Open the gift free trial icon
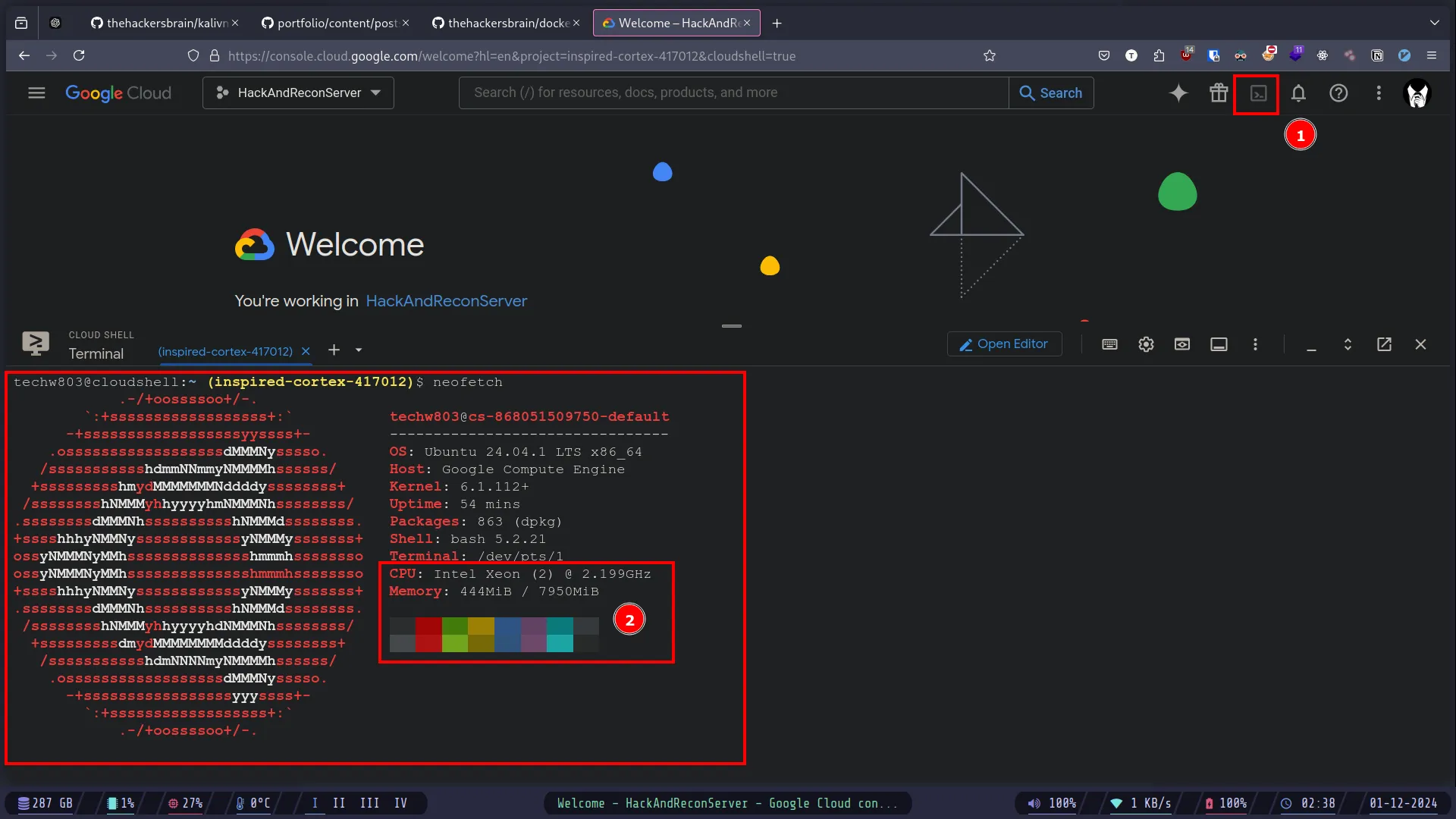 [1219, 93]
